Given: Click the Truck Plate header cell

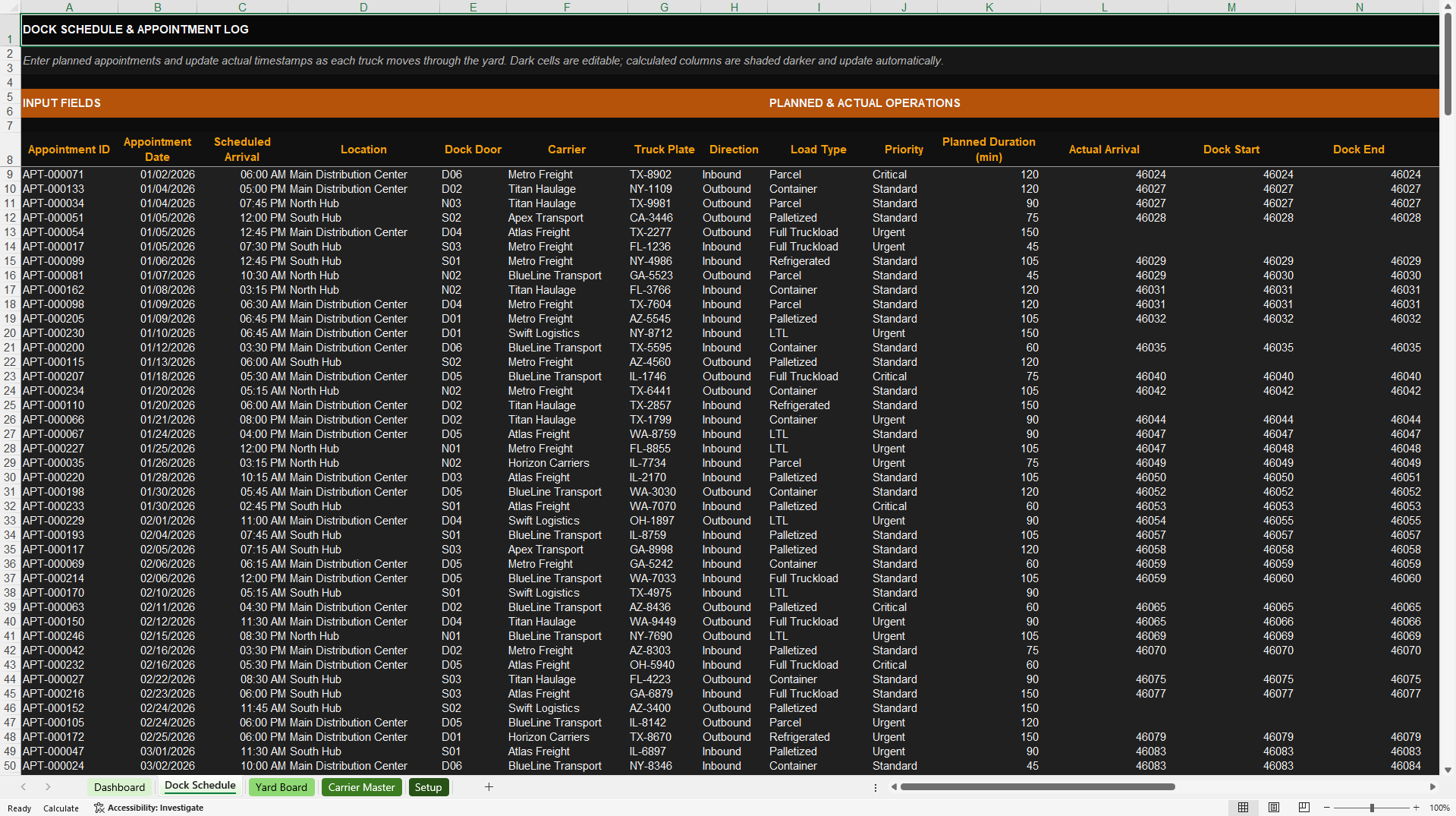Looking at the screenshot, I should coord(664,150).
